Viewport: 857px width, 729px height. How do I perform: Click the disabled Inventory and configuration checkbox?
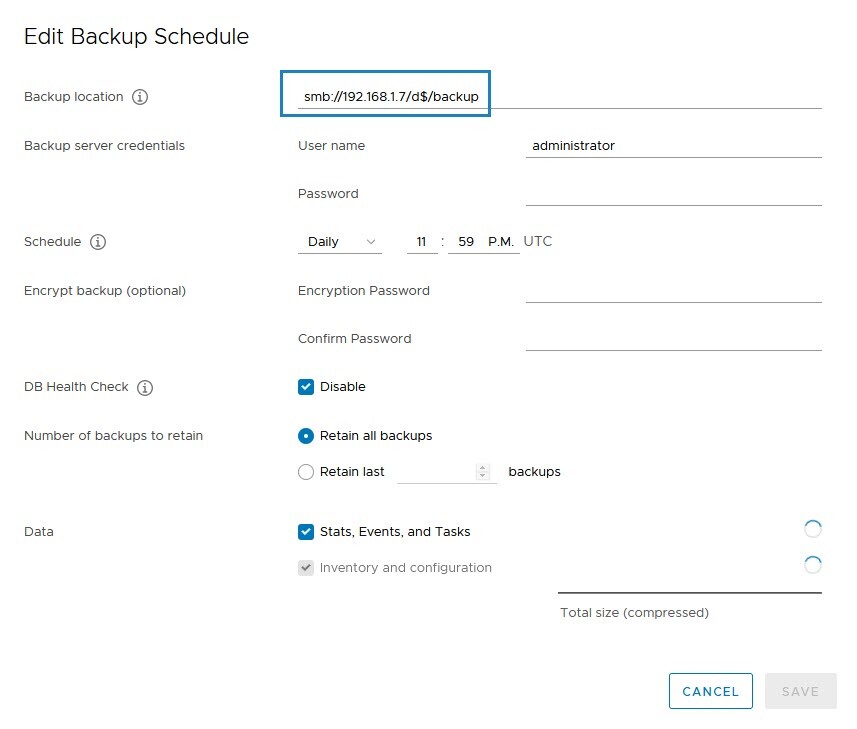click(x=306, y=568)
